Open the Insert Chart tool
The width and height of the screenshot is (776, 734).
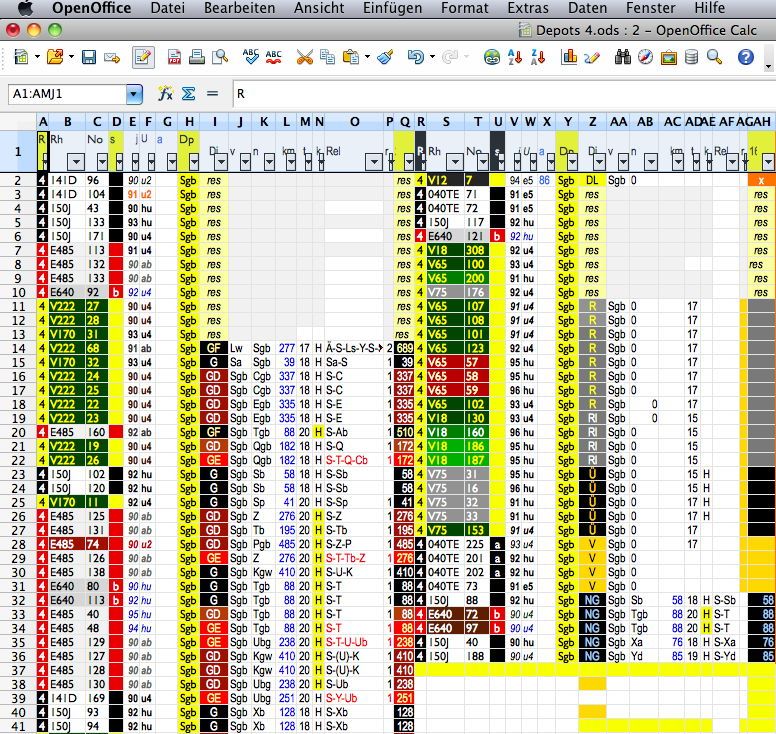pos(569,57)
